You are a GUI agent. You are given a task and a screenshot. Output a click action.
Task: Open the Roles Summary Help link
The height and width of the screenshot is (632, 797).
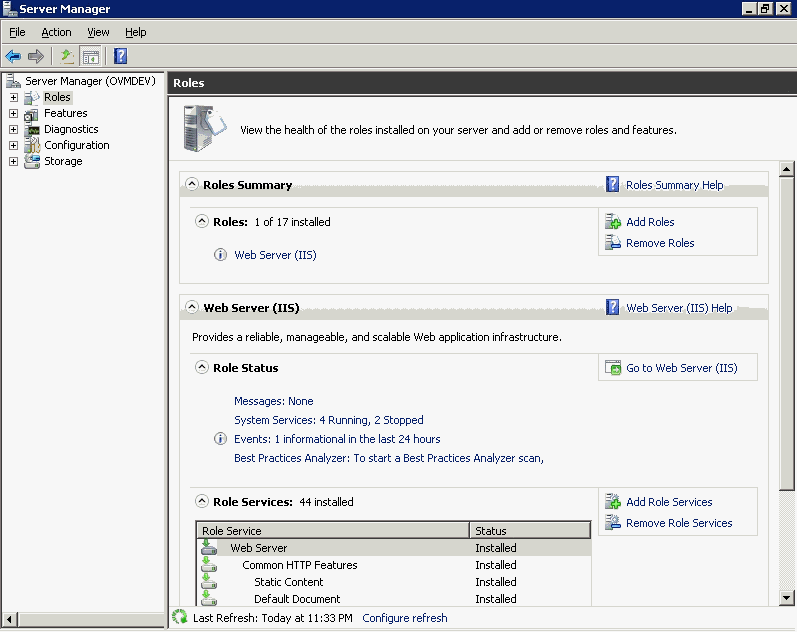(675, 185)
